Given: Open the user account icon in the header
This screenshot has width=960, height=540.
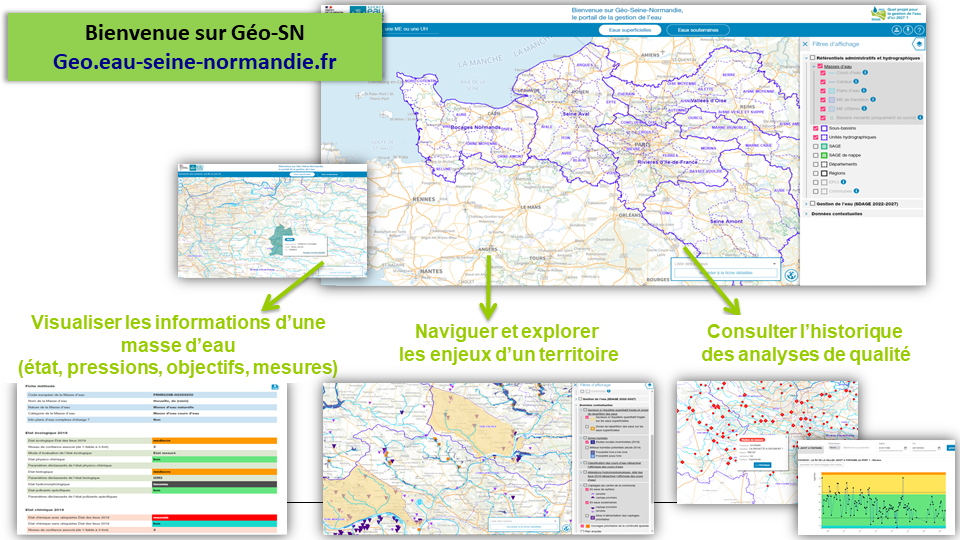Looking at the screenshot, I should [897, 29].
